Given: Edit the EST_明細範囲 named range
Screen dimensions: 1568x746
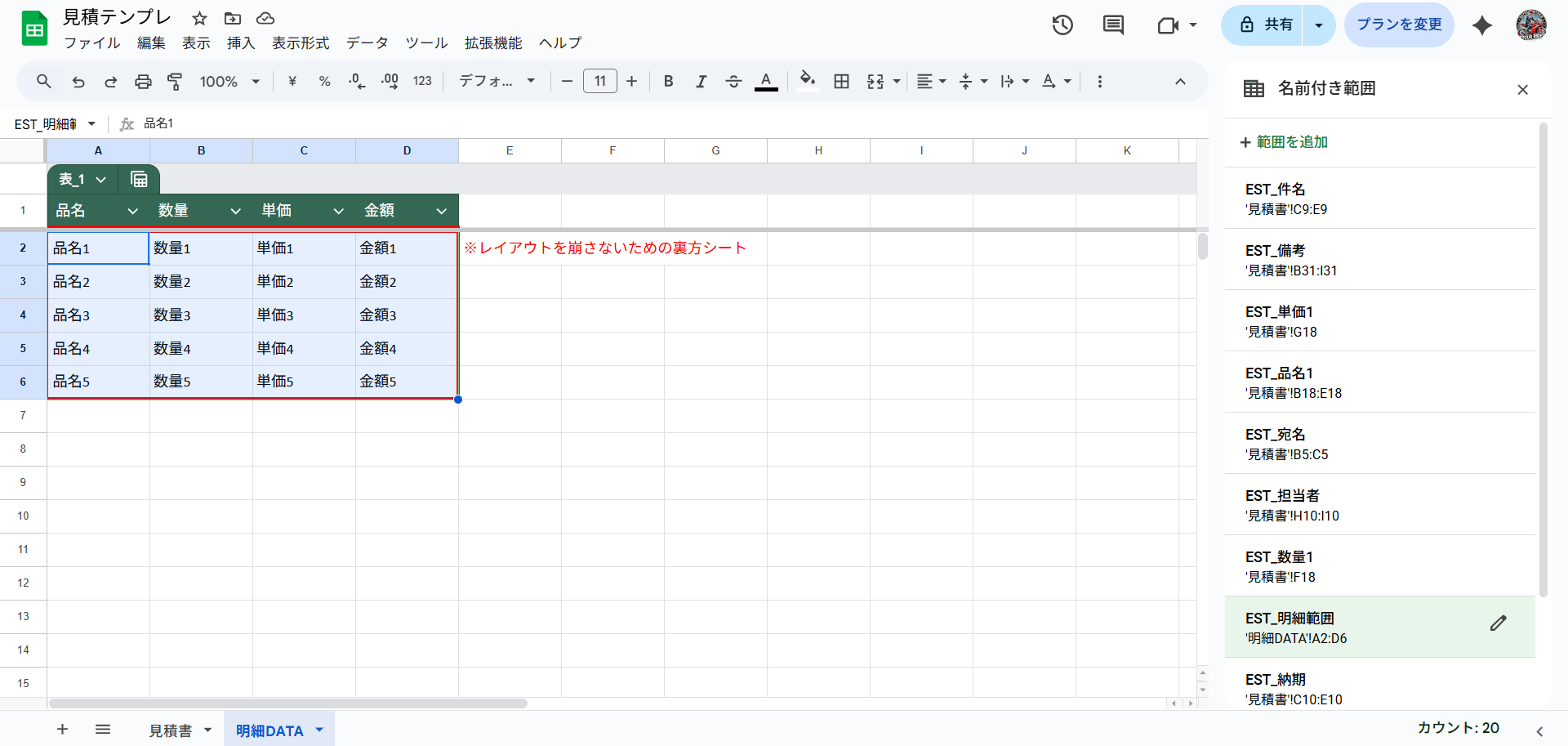Looking at the screenshot, I should (x=1498, y=623).
